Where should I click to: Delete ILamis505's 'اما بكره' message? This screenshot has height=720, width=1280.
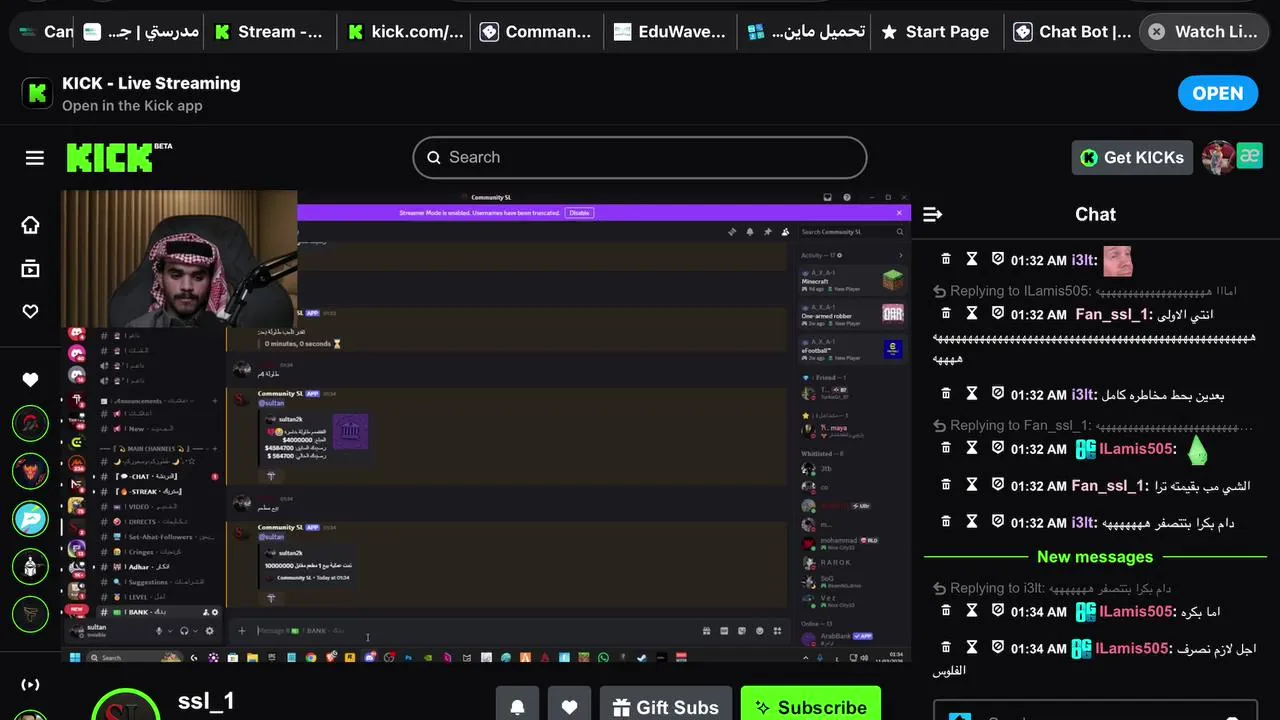(x=946, y=611)
